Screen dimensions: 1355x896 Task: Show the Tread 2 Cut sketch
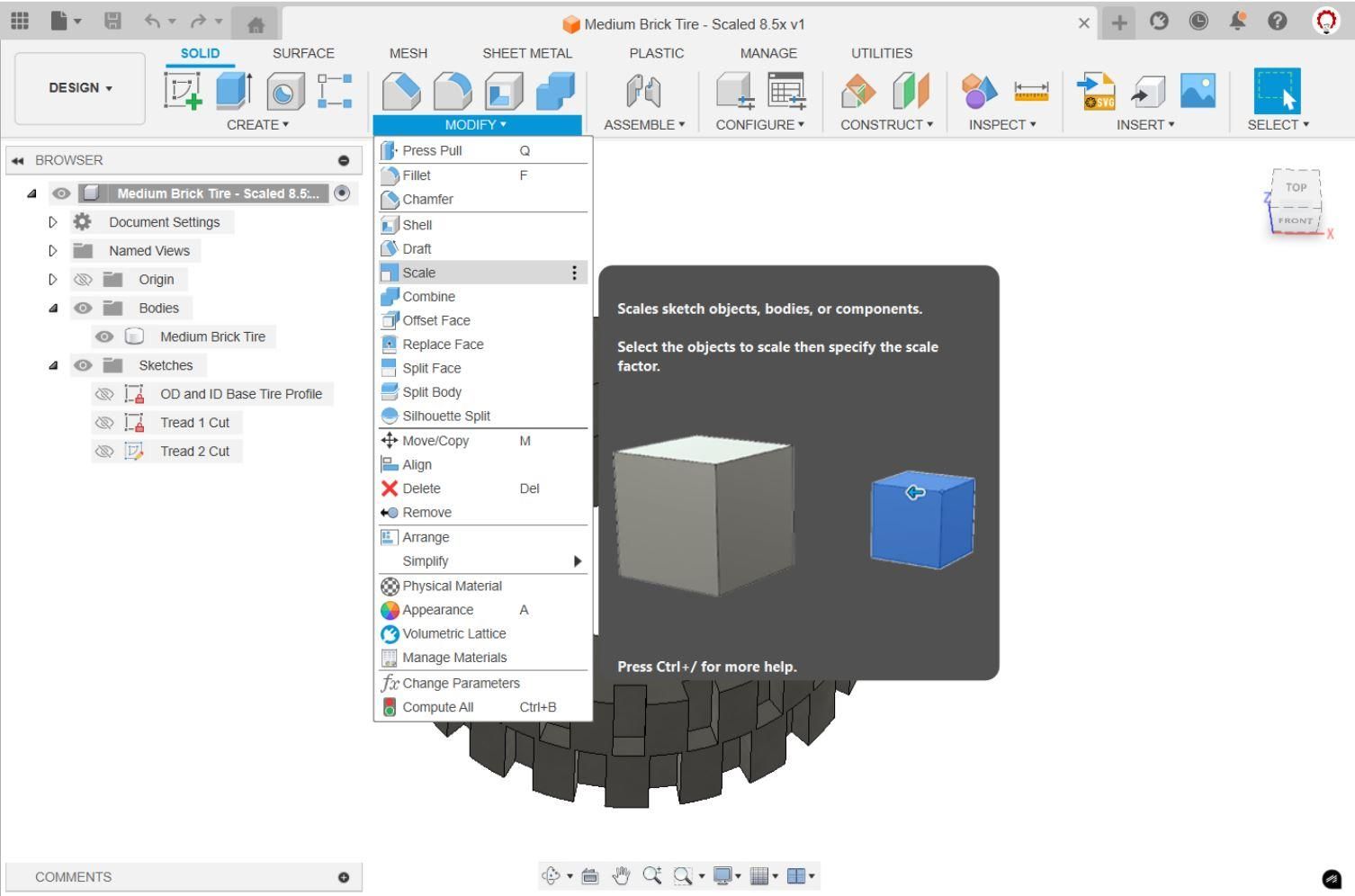pyautogui.click(x=104, y=452)
